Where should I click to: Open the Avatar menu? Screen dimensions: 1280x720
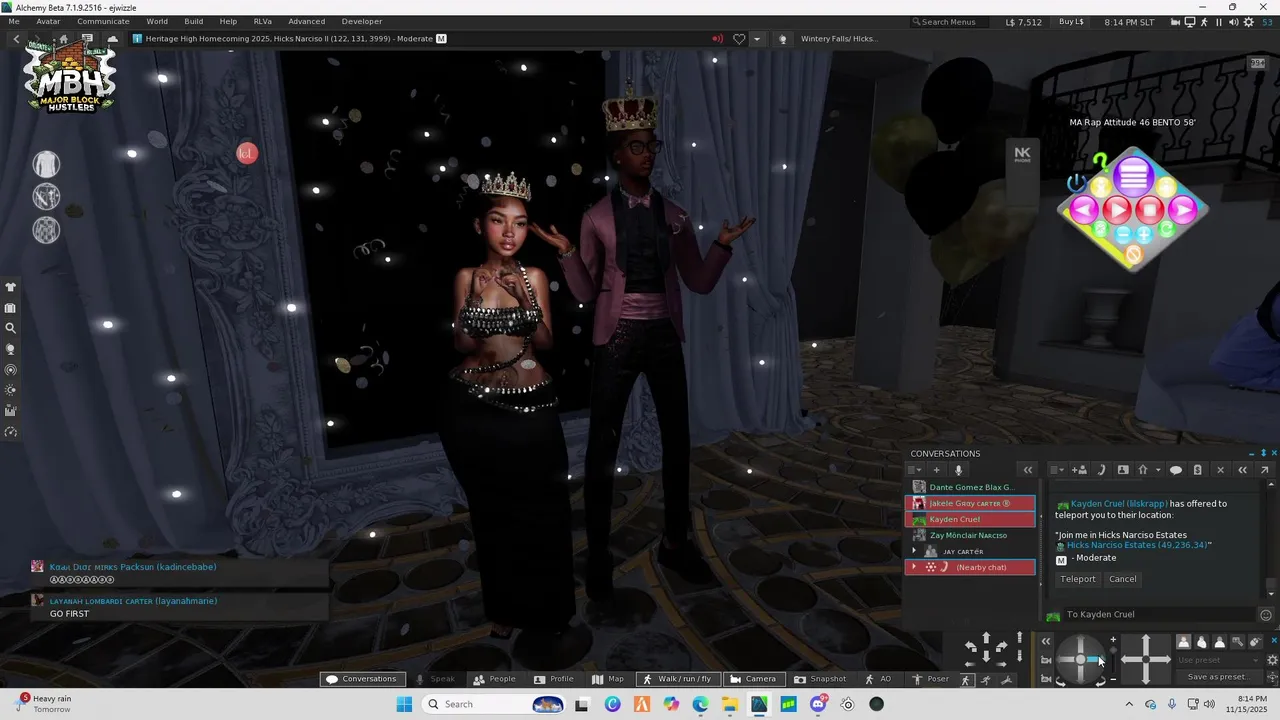click(x=48, y=21)
